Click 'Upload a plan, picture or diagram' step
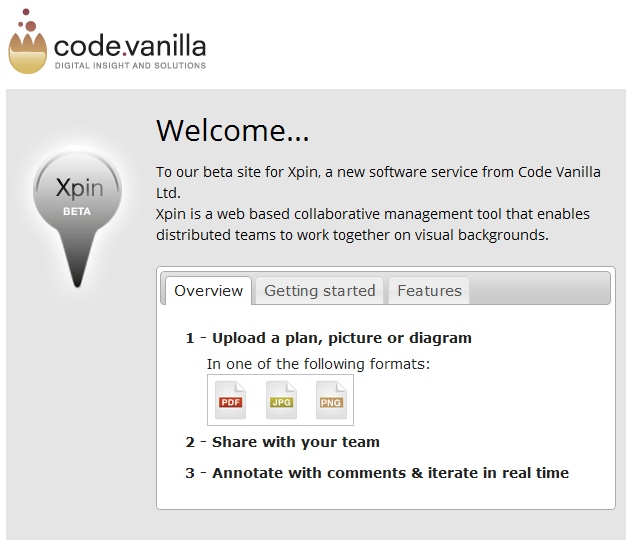Viewport: 632px width, 550px height. click(x=341, y=338)
